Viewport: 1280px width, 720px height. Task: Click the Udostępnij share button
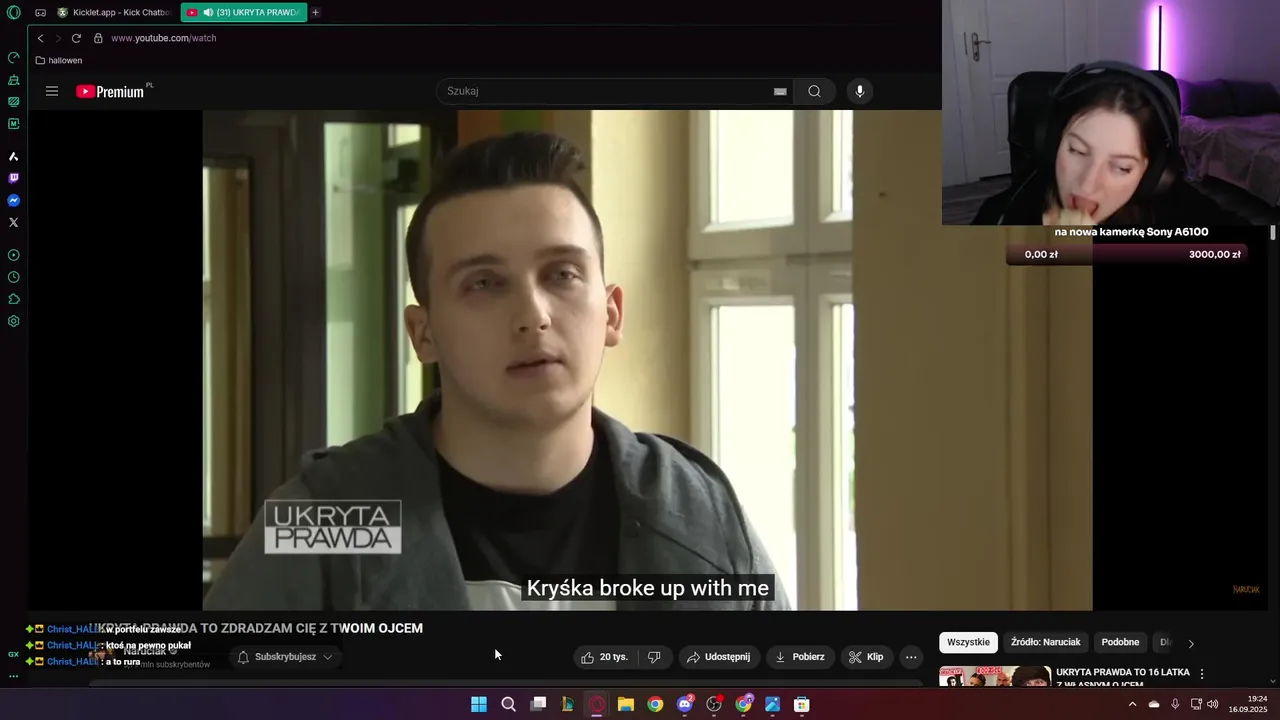click(718, 657)
